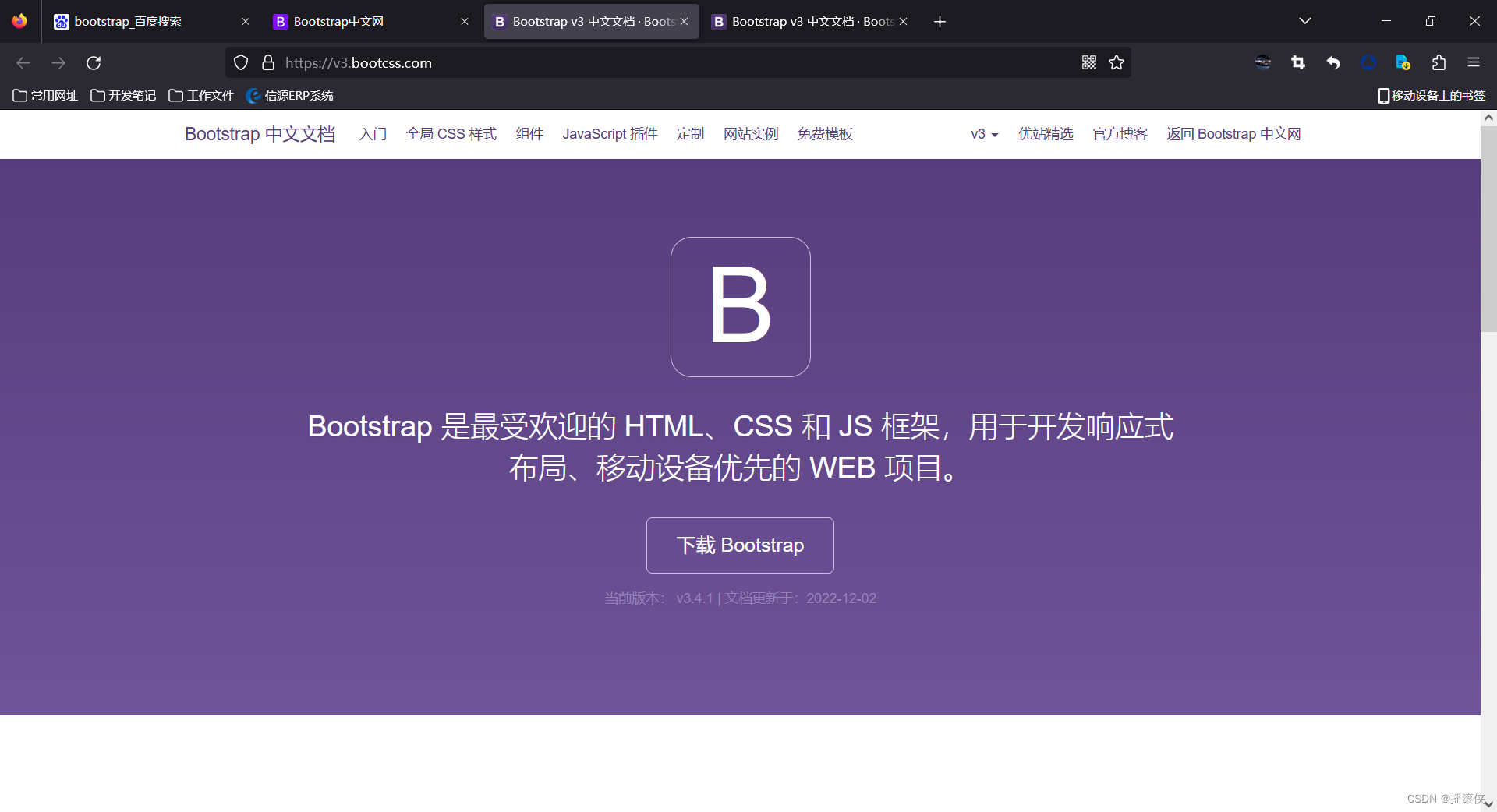Open the 常用网址 bookmarks folder
The height and width of the screenshot is (812, 1497).
(45, 95)
